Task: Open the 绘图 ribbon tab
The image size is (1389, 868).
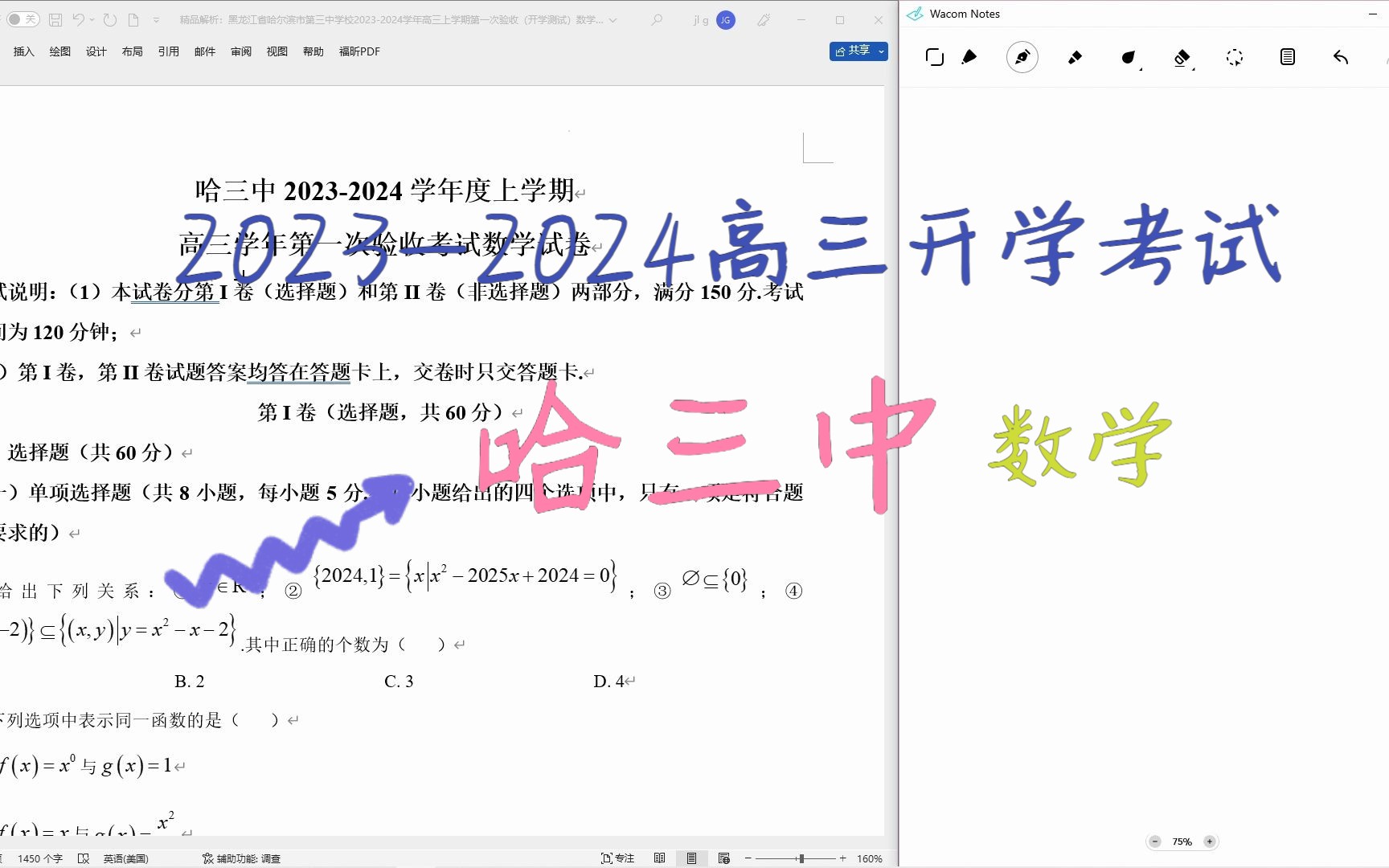Action: pos(60,51)
